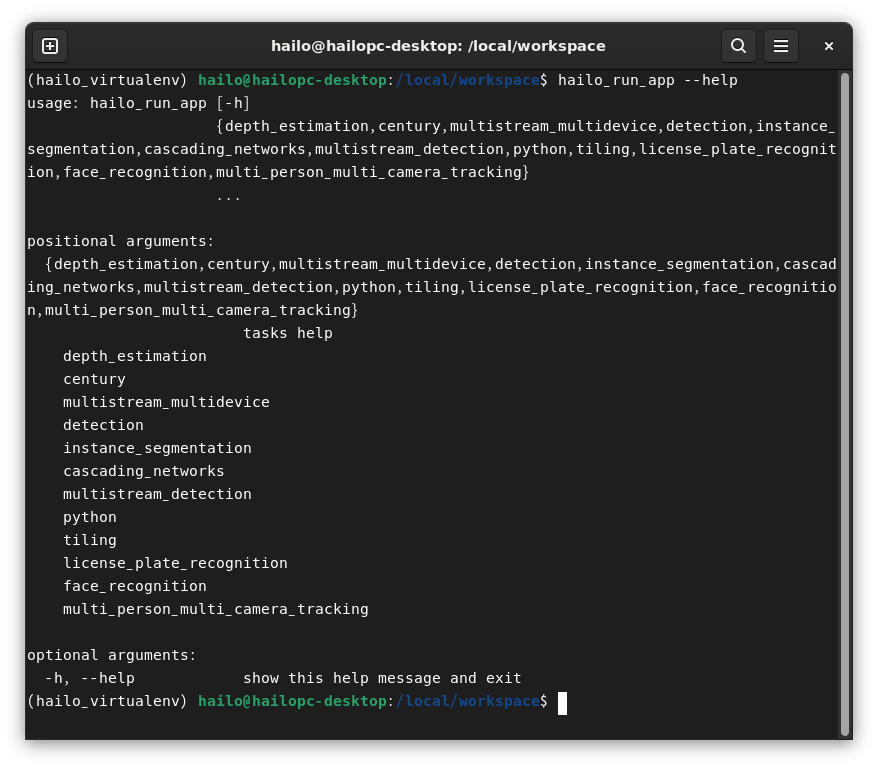Click the 'optional arguments:' heading

pyautogui.click(x=111, y=655)
